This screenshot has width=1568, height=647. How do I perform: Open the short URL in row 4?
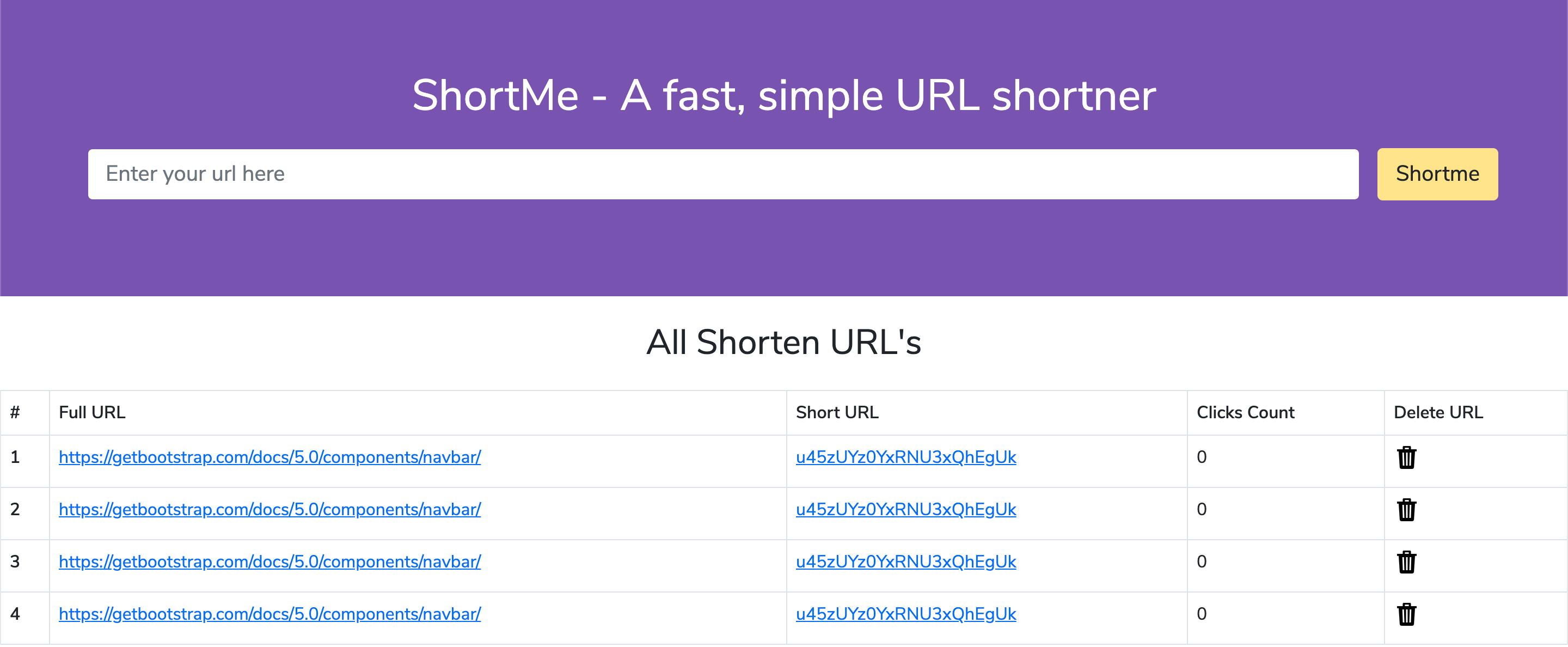coord(906,614)
